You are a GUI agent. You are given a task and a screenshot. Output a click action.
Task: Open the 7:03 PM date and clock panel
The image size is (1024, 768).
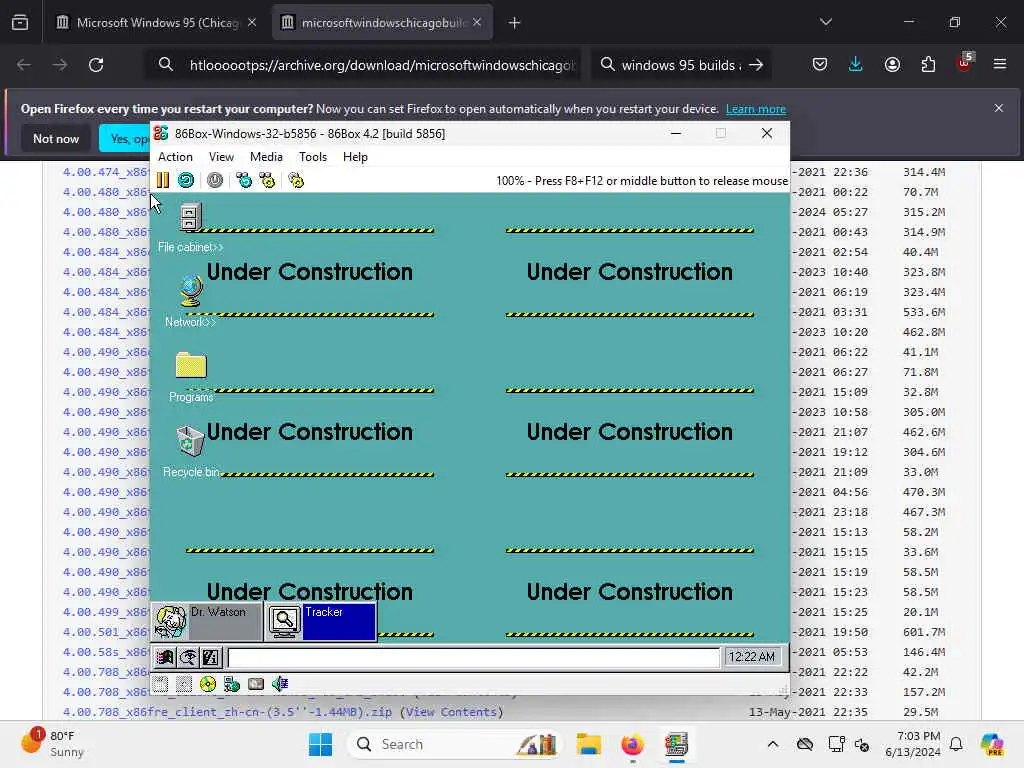pyautogui.click(x=913, y=744)
